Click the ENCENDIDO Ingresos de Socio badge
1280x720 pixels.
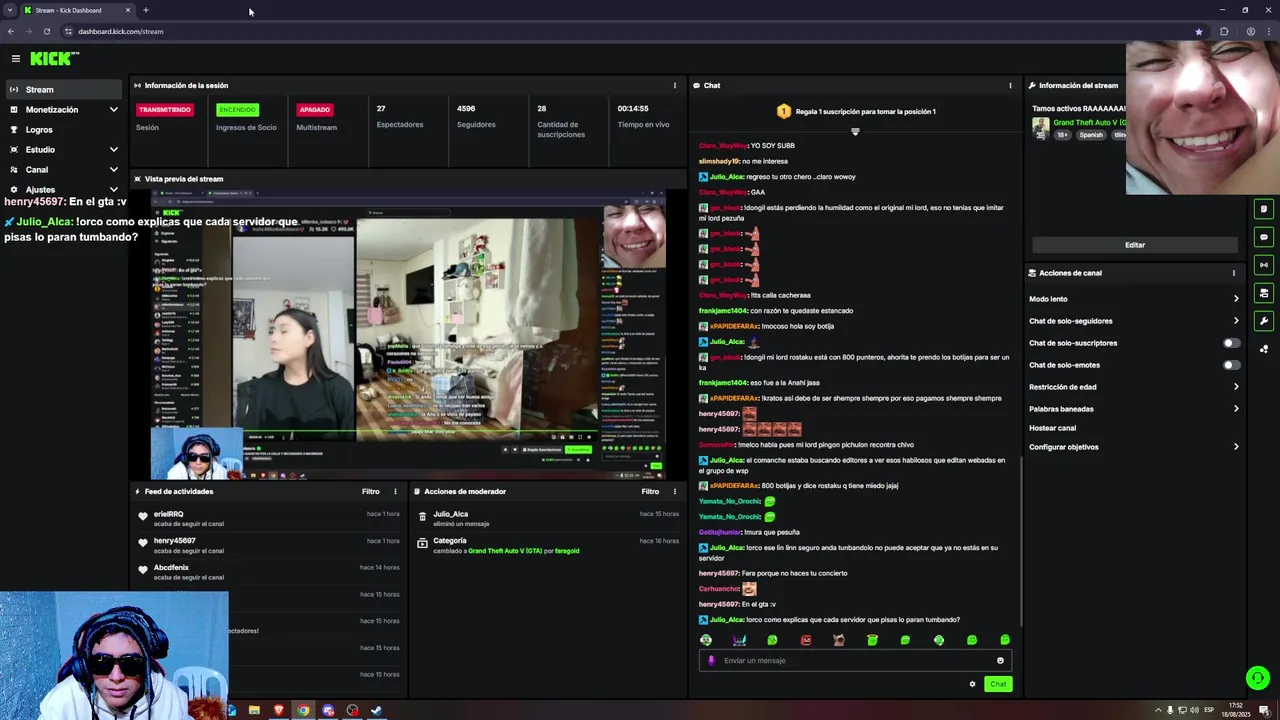click(237, 109)
